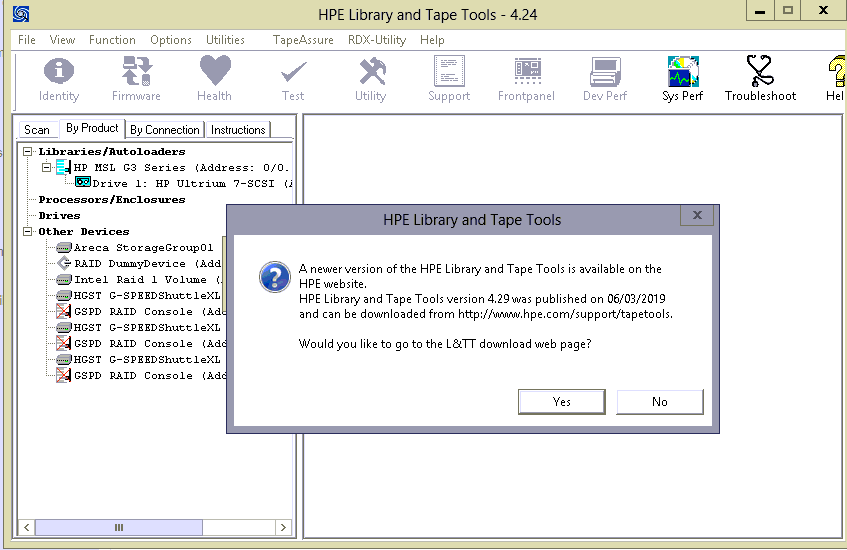This screenshot has width=847, height=550.
Task: Open the Options menu
Action: click(x=171, y=40)
